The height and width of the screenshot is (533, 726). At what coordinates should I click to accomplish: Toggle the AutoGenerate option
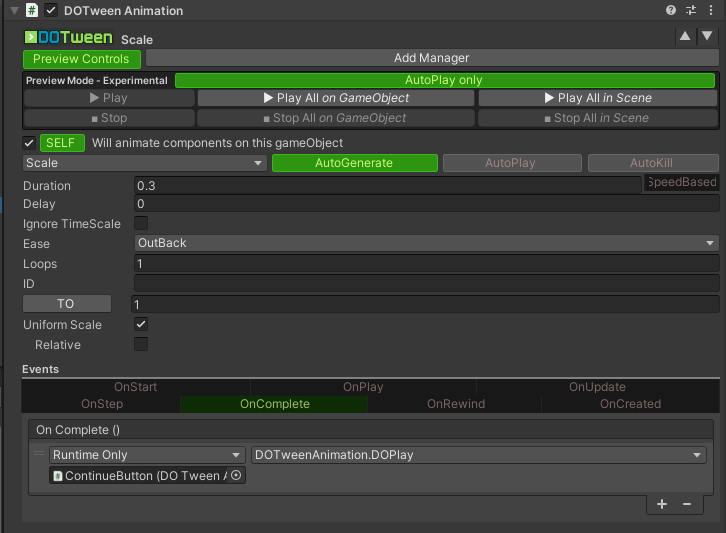[355, 163]
